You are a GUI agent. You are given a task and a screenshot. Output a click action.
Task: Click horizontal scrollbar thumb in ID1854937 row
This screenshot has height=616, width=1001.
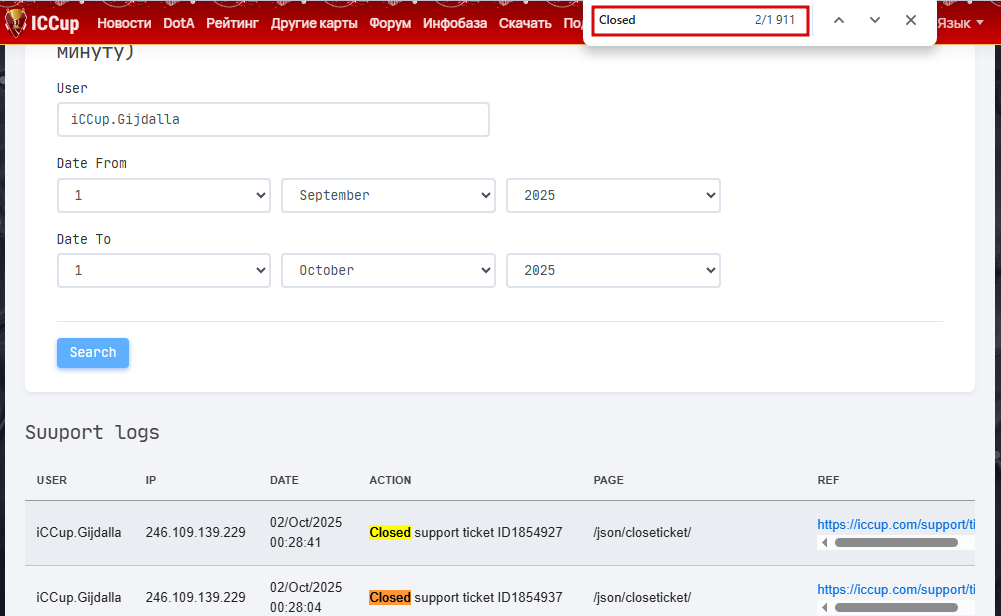click(896, 608)
